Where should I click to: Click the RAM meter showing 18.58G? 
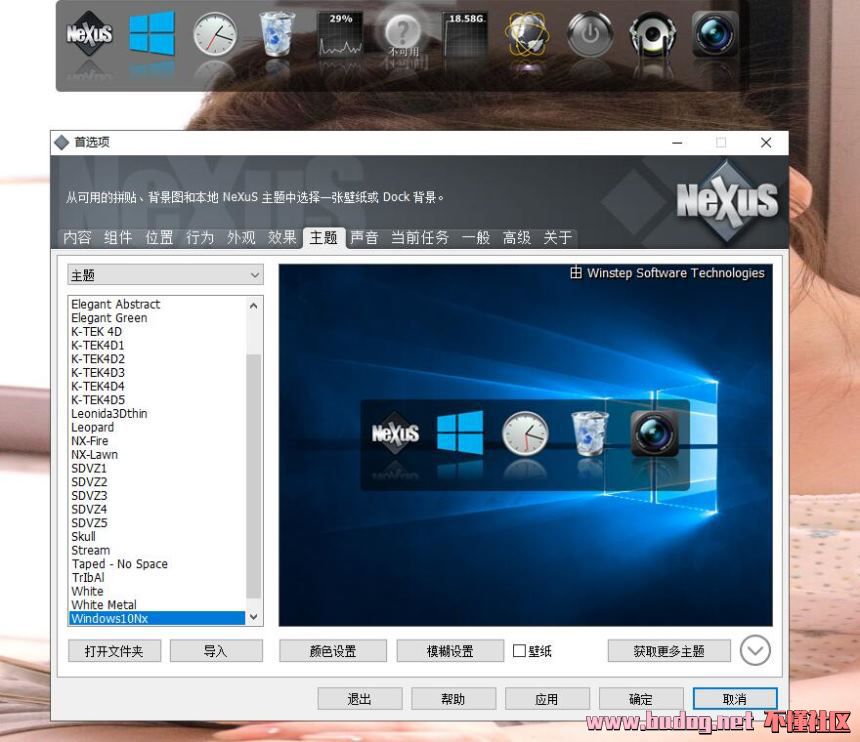(x=466, y=36)
